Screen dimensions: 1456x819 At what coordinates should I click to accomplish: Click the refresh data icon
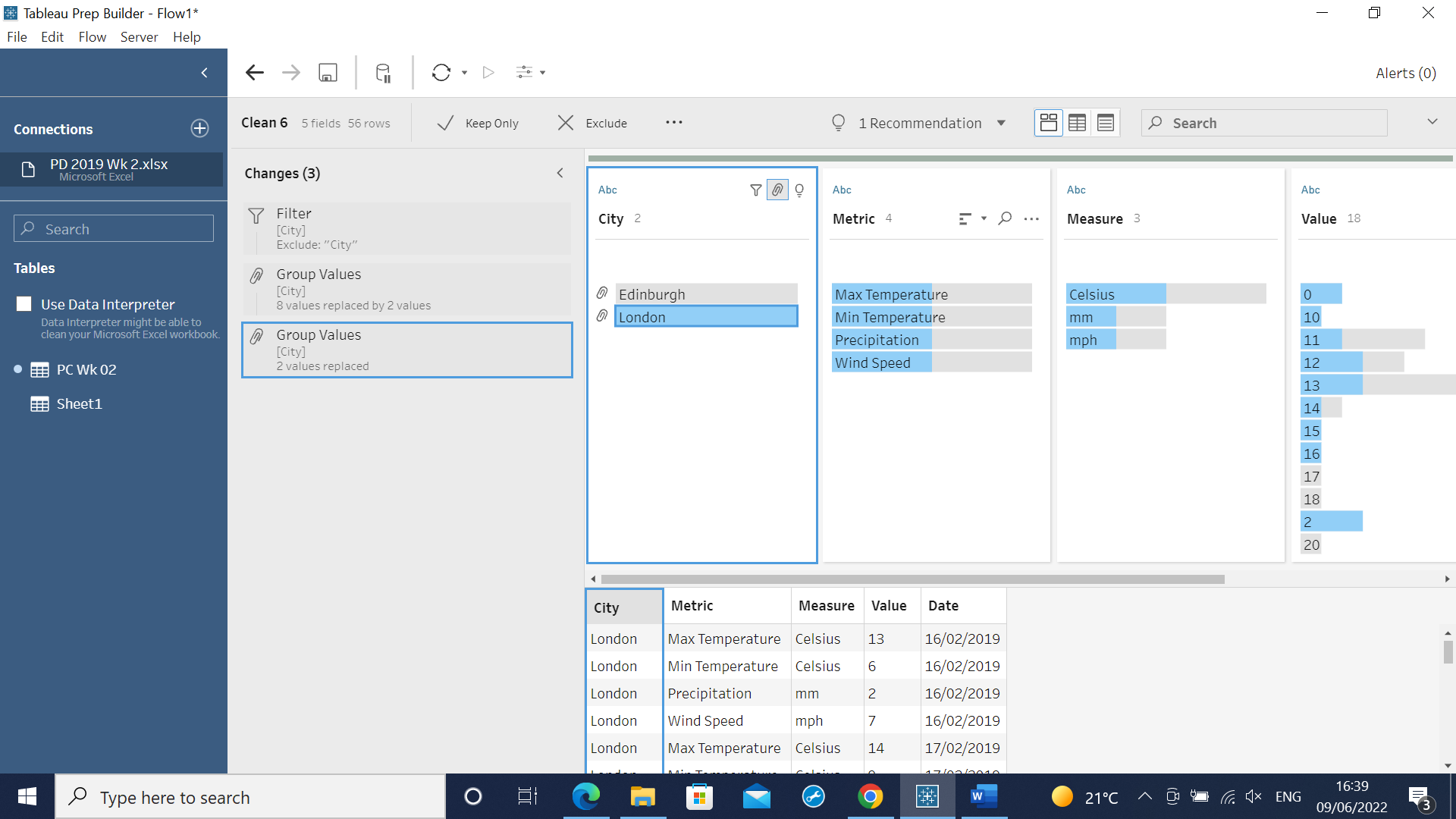pos(441,73)
